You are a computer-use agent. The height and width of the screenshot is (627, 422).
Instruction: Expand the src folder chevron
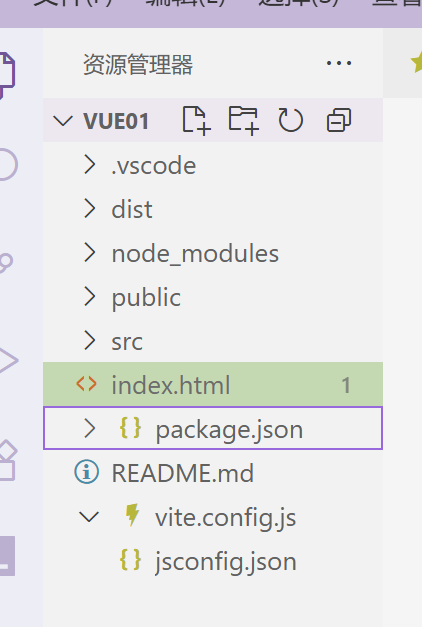pos(90,341)
